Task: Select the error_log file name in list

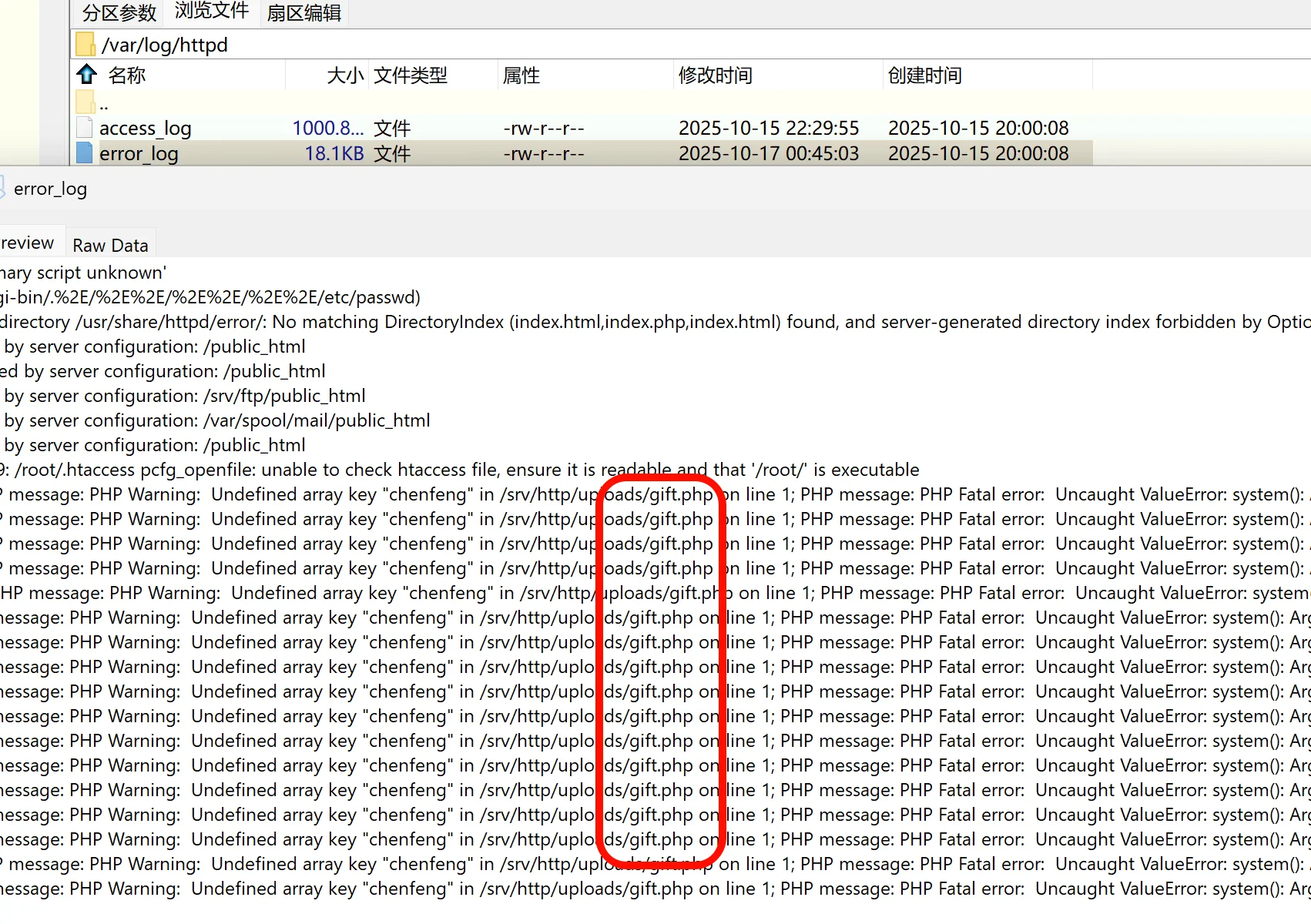Action: pos(139,154)
